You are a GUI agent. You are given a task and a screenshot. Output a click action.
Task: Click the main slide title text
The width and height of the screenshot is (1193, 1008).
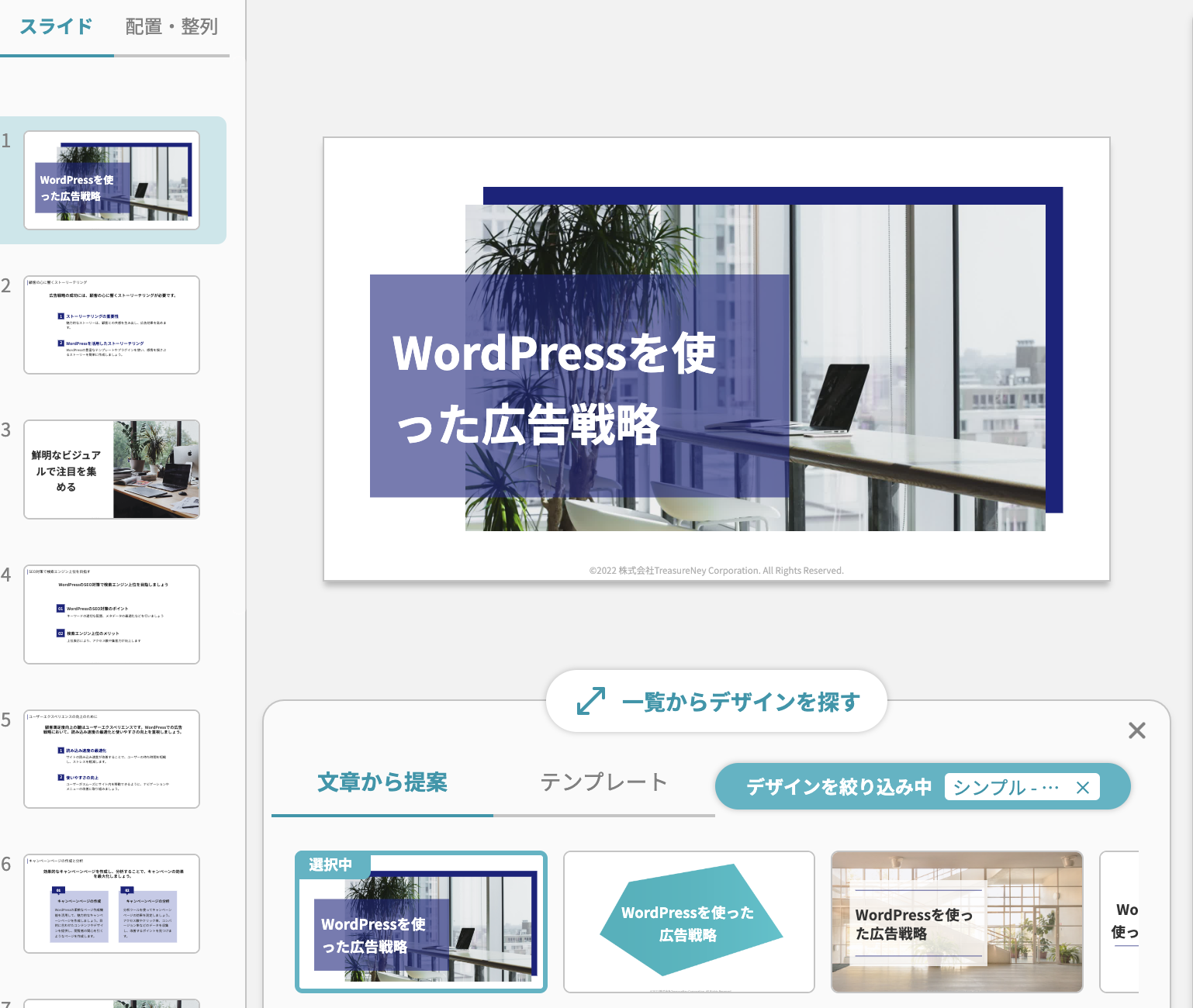tap(554, 388)
